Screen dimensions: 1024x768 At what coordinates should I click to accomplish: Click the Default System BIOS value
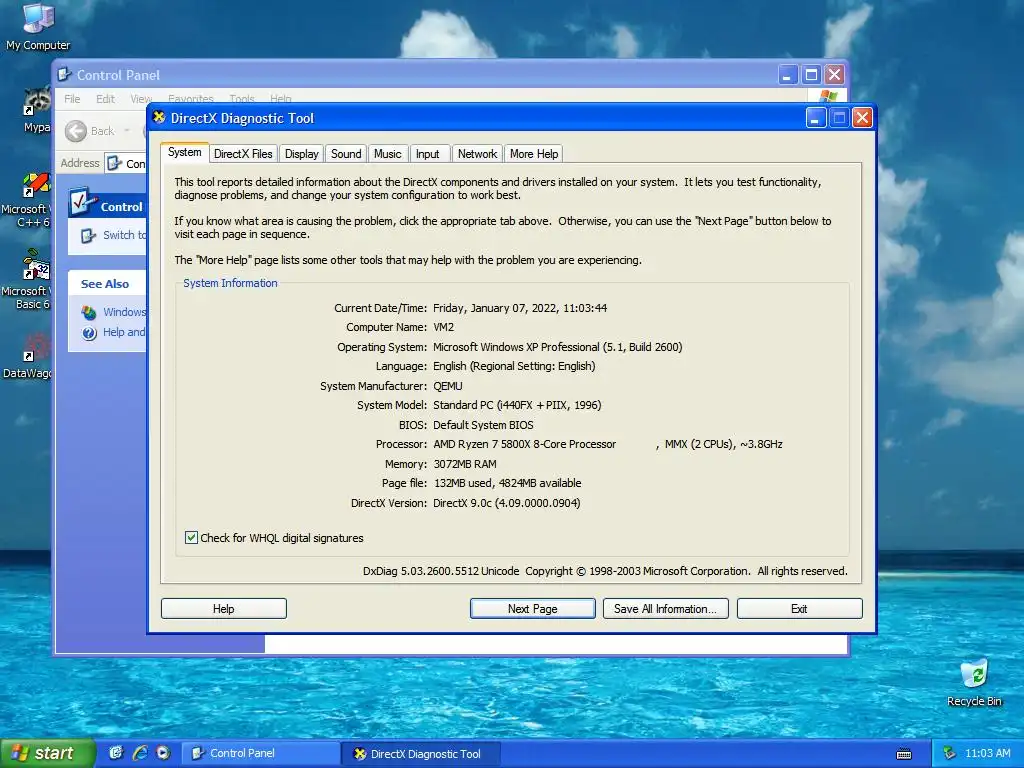483,425
